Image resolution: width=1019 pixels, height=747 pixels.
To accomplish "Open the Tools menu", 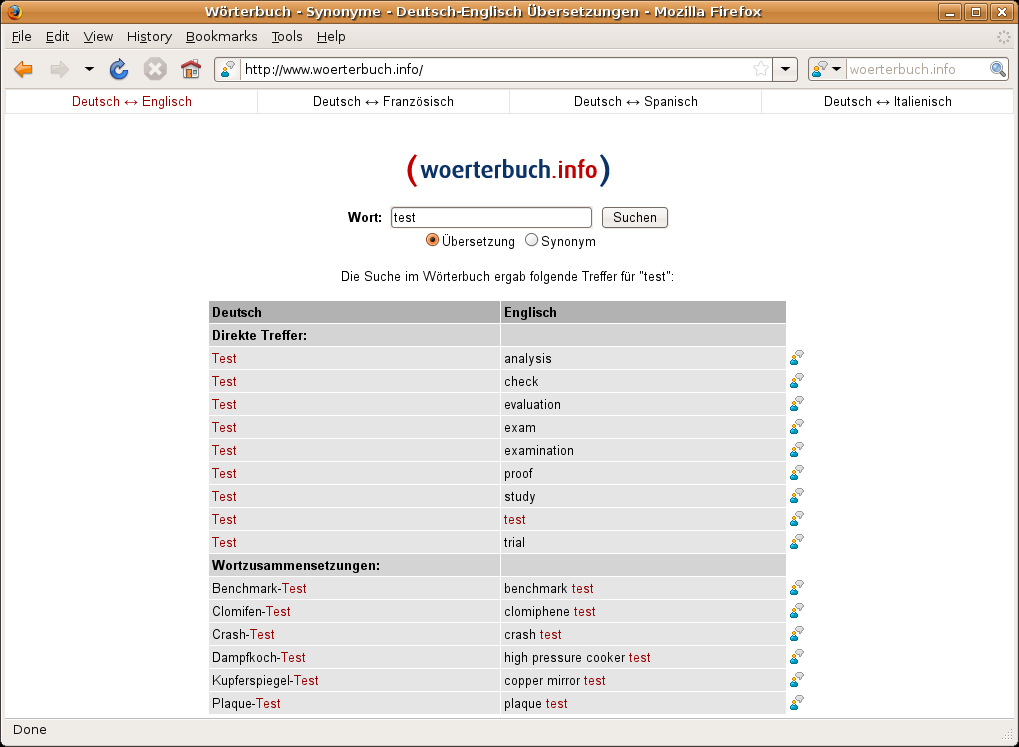I will 287,37.
